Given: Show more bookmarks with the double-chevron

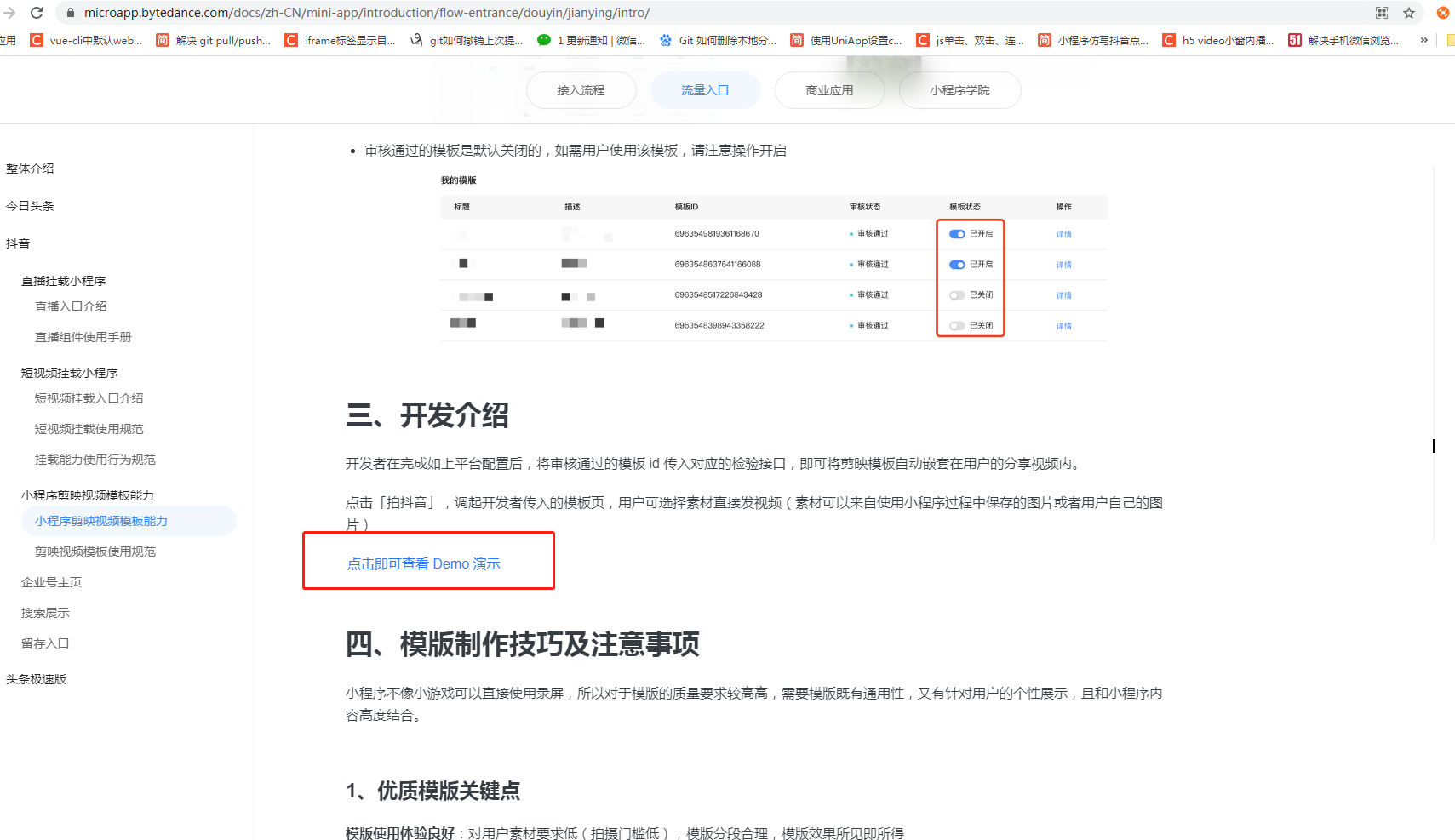Looking at the screenshot, I should pos(1423,40).
